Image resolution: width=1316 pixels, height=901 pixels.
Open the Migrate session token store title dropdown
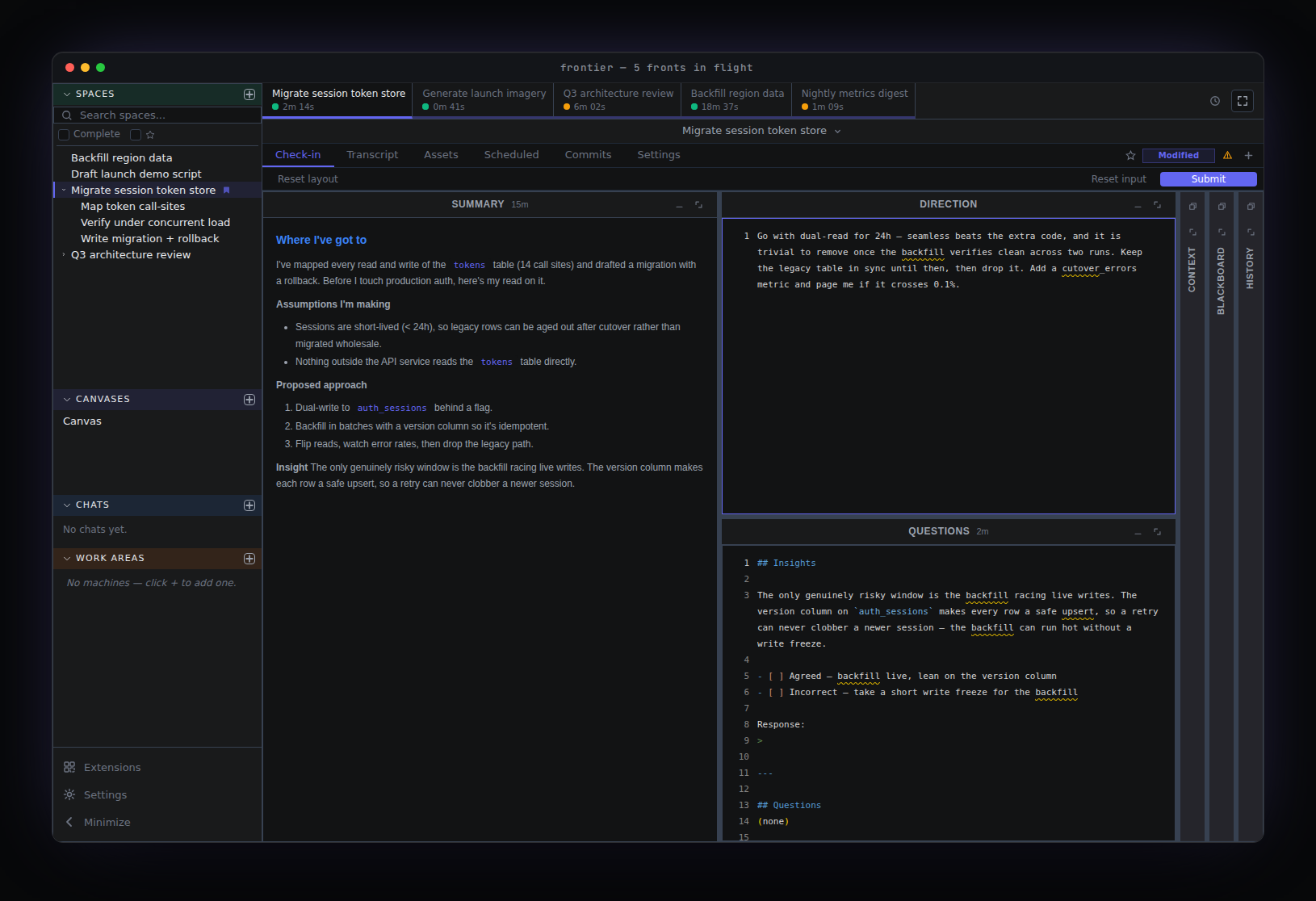837,131
